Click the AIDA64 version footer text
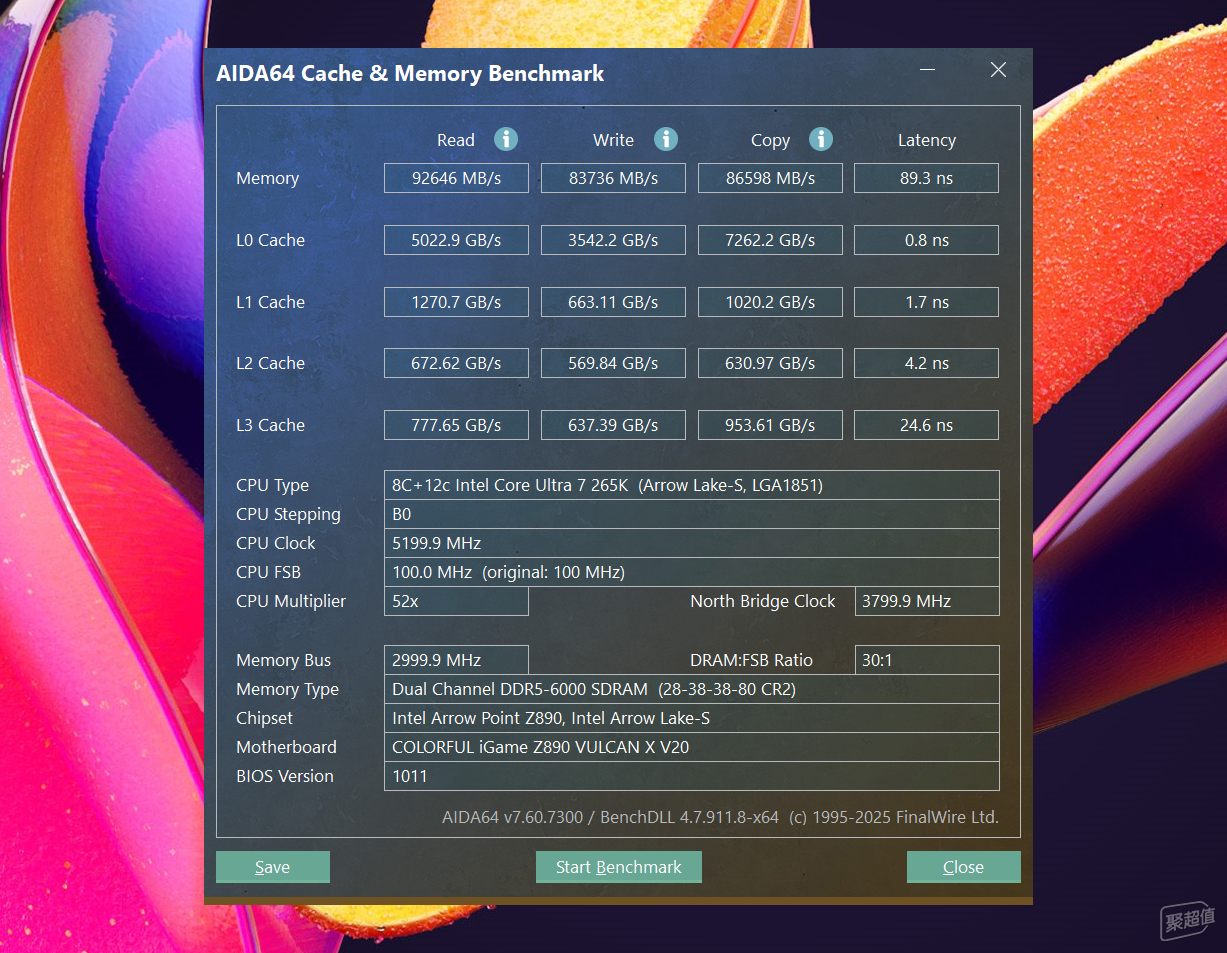Viewport: 1227px width, 953px height. (x=720, y=817)
